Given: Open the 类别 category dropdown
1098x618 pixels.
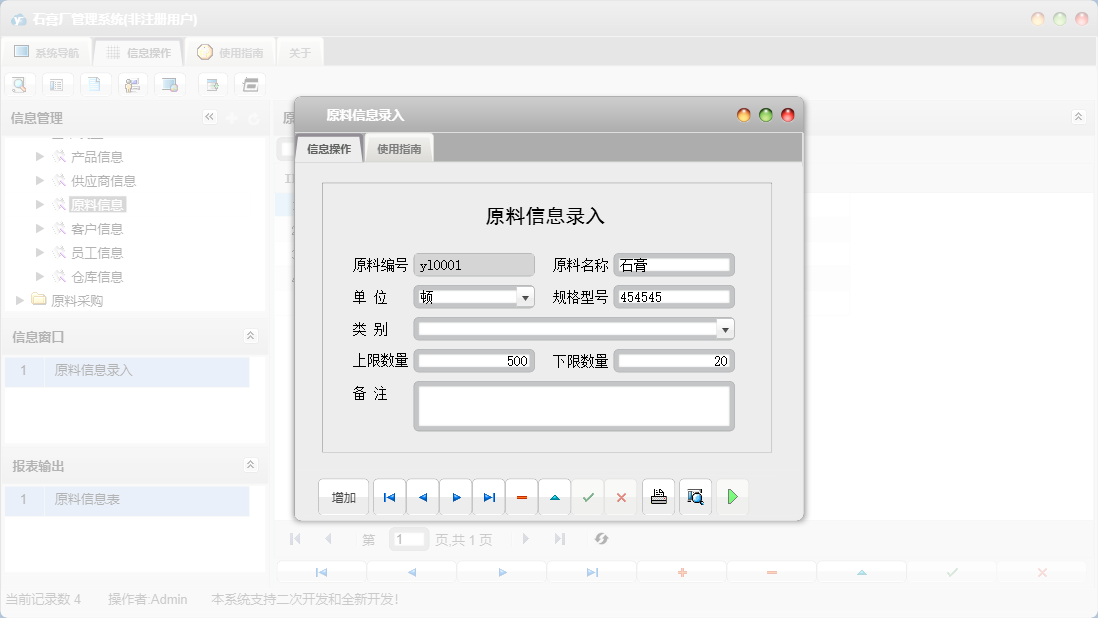Looking at the screenshot, I should click(727, 328).
